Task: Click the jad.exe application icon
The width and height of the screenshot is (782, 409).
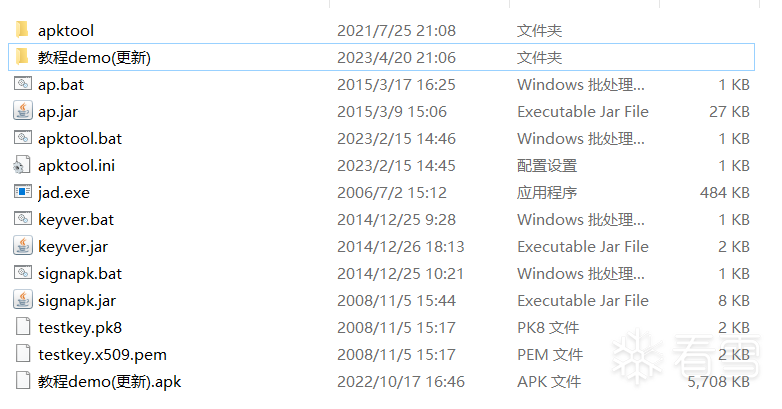Action: [22, 193]
